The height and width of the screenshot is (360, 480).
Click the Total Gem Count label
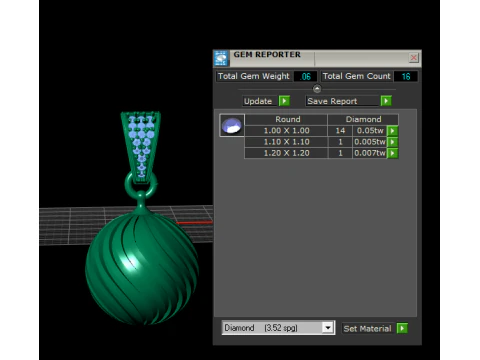click(x=356, y=76)
